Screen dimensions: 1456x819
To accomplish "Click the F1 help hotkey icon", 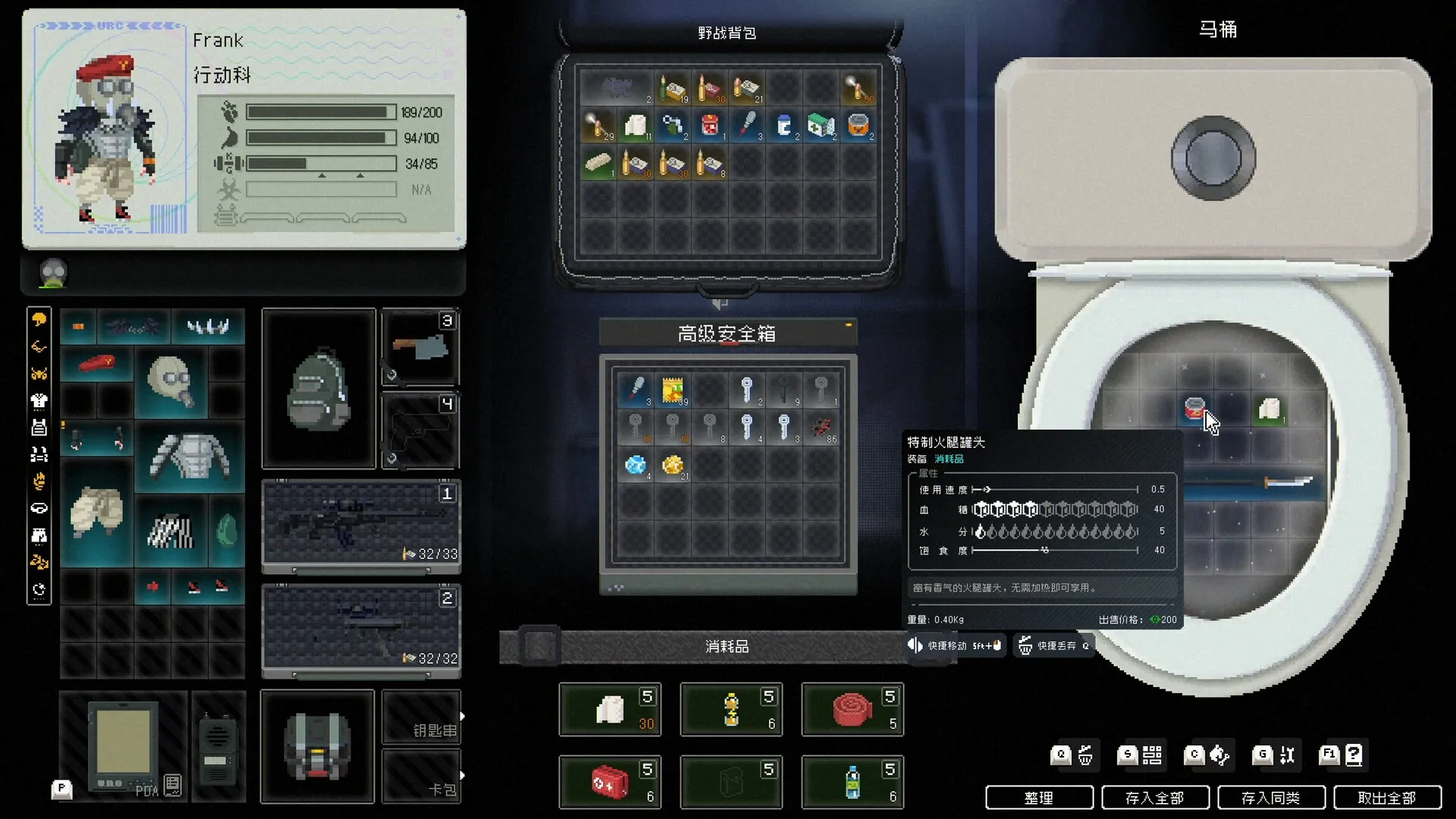I will click(1341, 755).
